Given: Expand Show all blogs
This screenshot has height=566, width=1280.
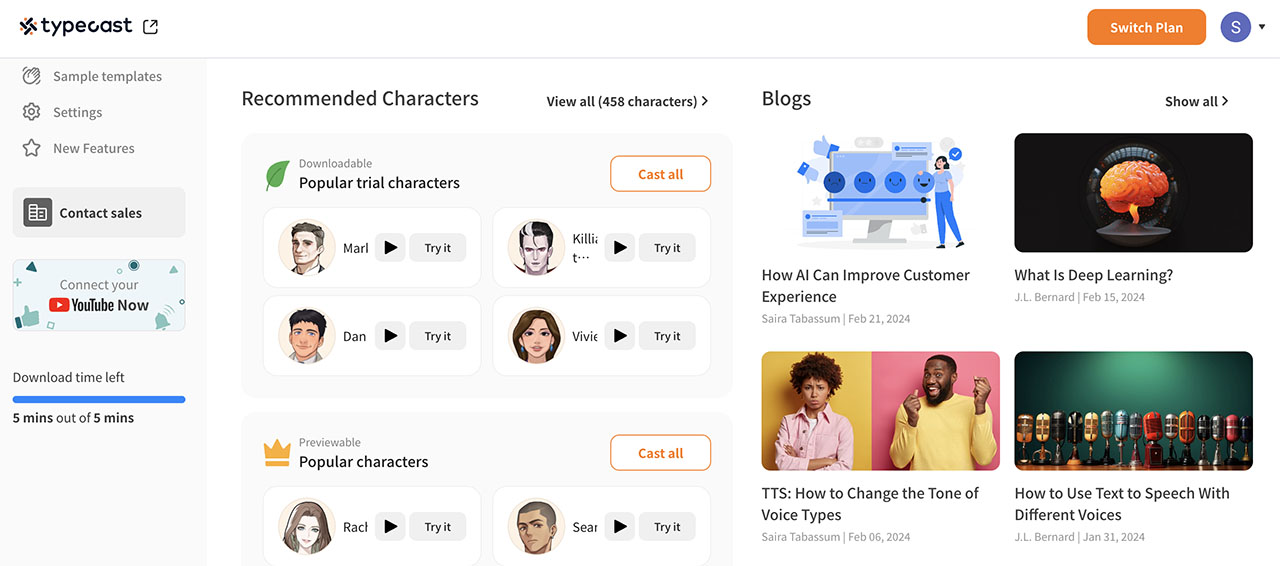Looking at the screenshot, I should (x=1196, y=101).
